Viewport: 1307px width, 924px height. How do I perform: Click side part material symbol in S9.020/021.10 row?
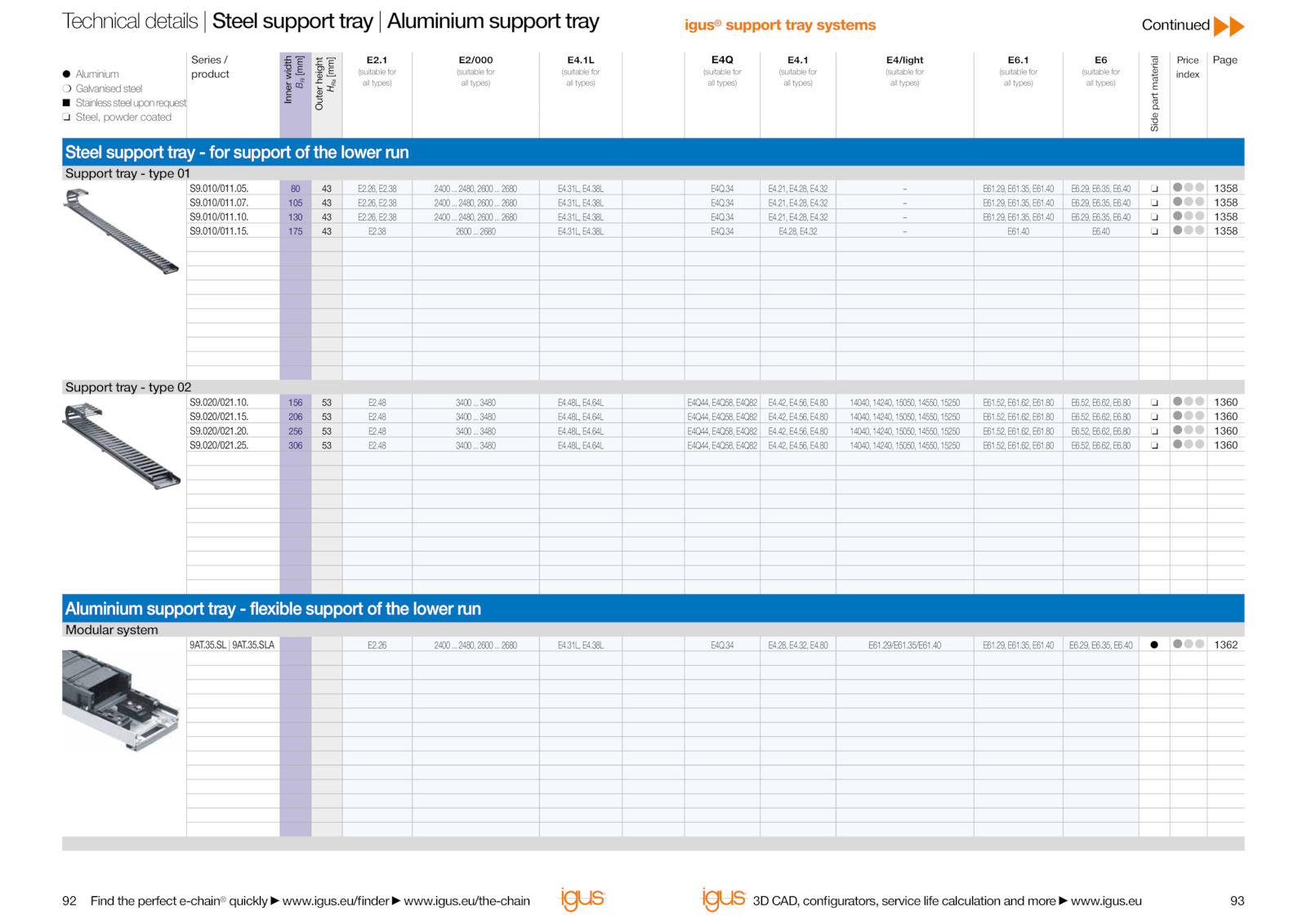[1154, 403]
